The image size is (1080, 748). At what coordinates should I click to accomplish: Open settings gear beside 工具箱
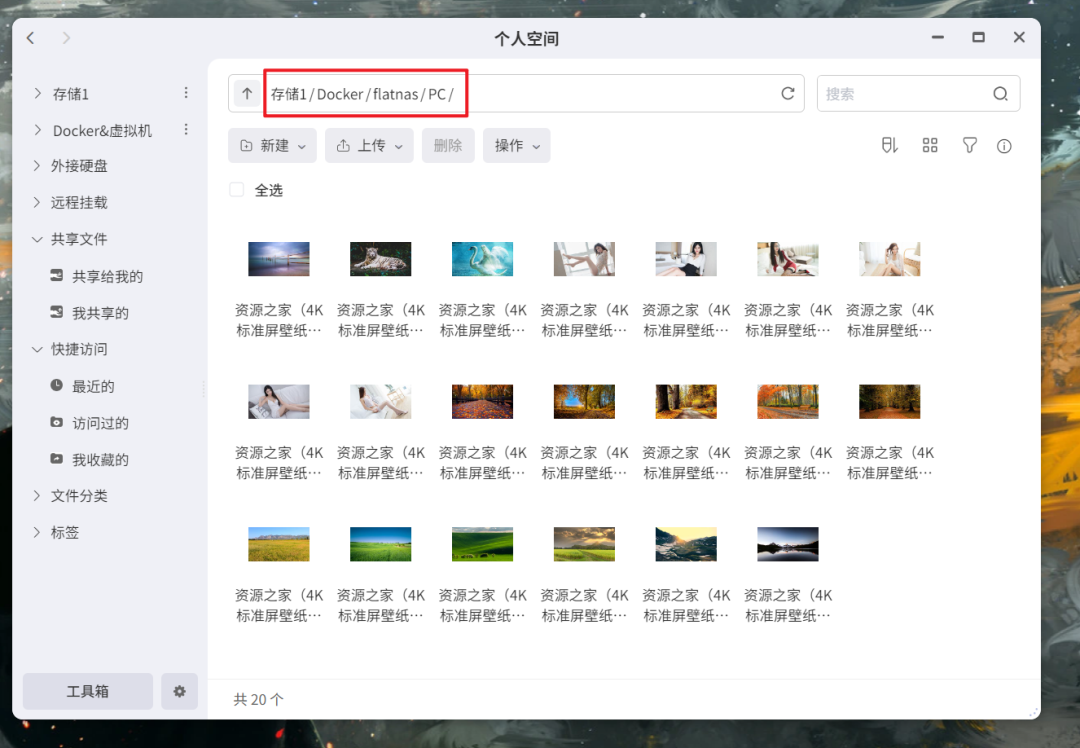point(179,691)
